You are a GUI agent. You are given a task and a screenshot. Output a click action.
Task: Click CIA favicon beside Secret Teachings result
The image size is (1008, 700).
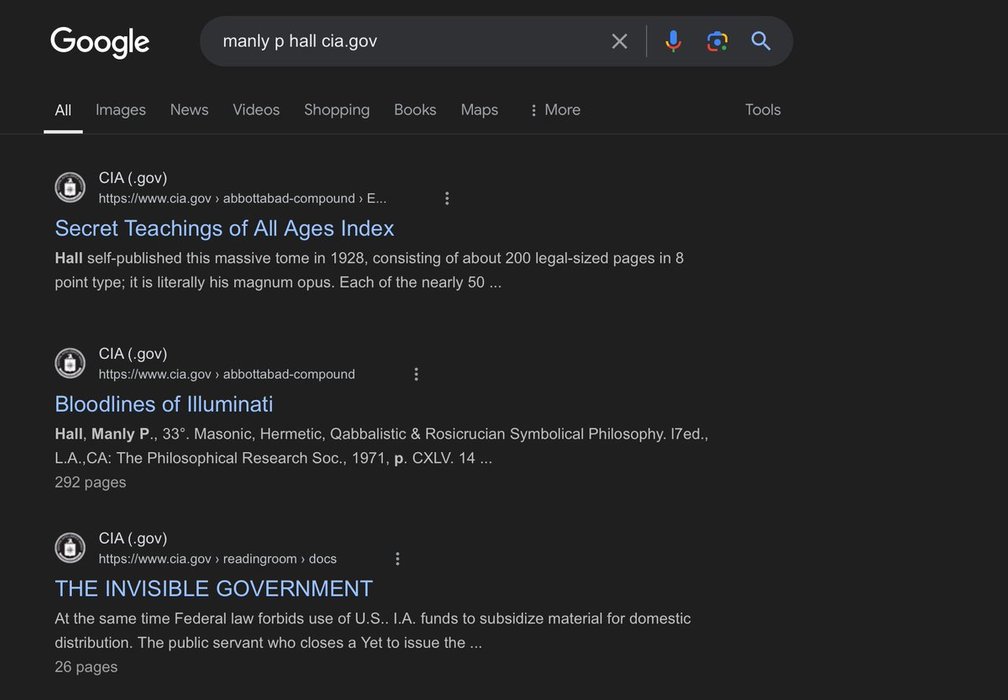70,187
